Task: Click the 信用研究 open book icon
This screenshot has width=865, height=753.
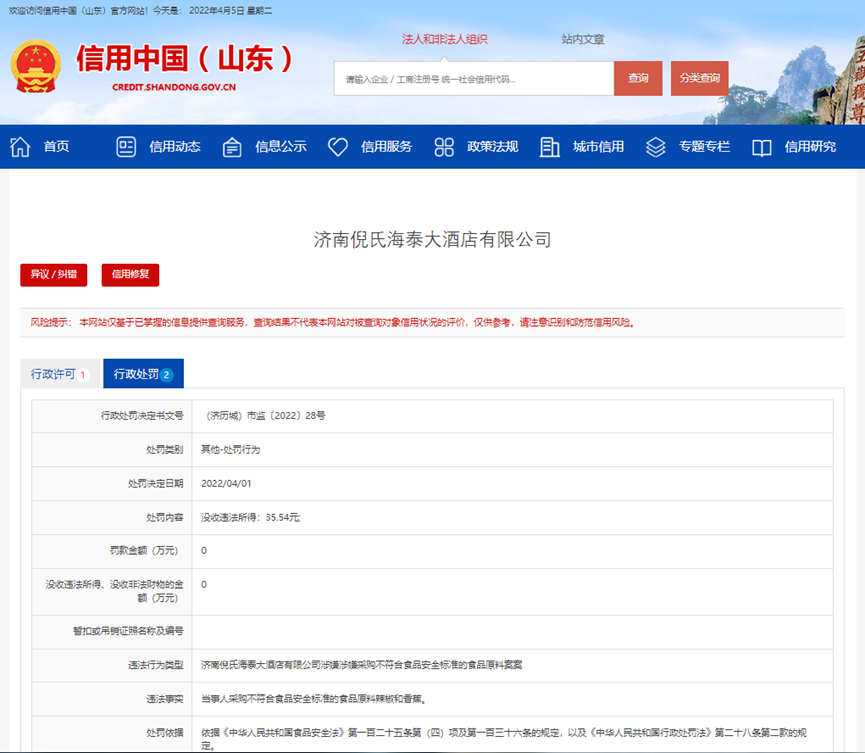Action: coord(761,147)
